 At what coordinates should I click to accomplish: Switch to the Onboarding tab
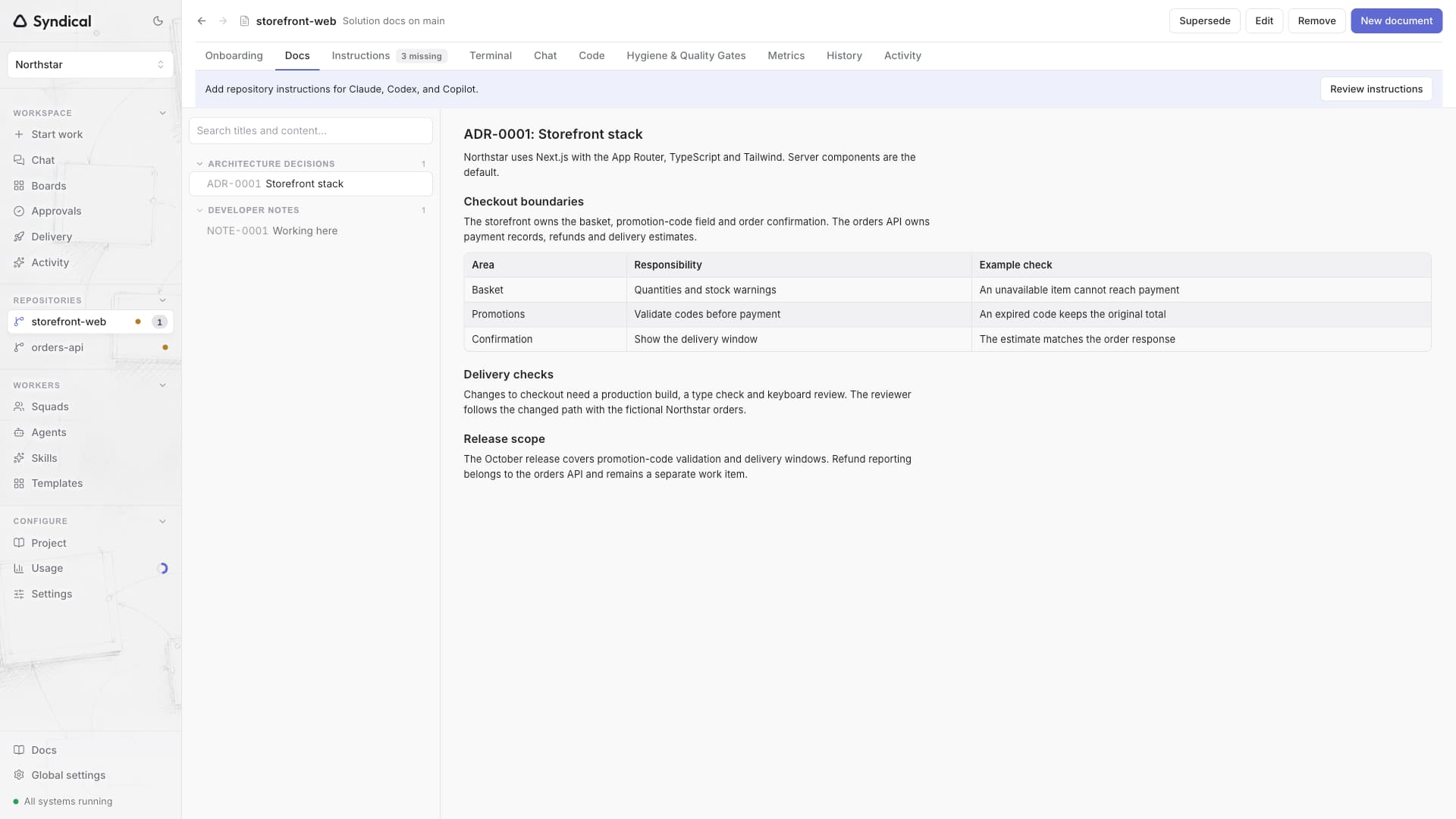[234, 55]
